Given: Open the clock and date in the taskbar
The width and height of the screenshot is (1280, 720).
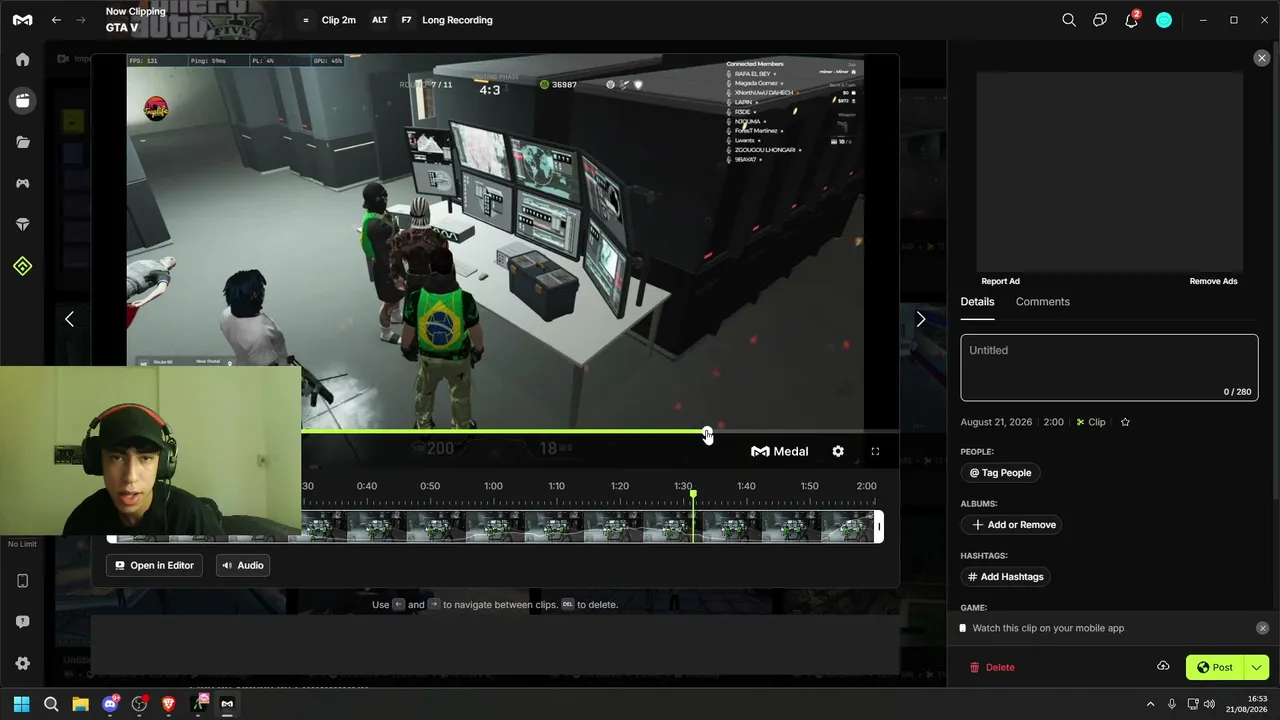Looking at the screenshot, I should [x=1245, y=704].
